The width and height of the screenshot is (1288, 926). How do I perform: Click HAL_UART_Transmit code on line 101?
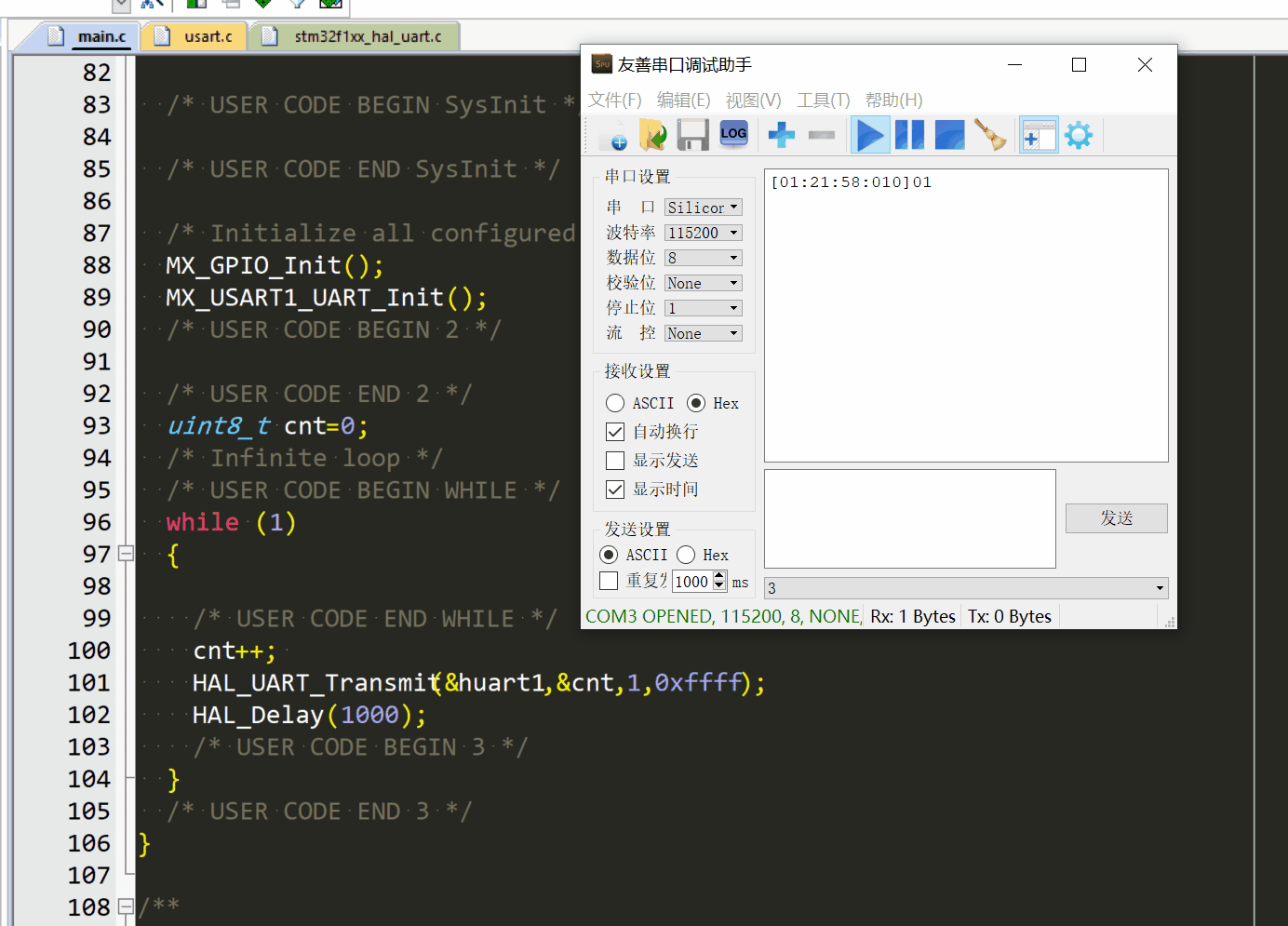(x=478, y=683)
